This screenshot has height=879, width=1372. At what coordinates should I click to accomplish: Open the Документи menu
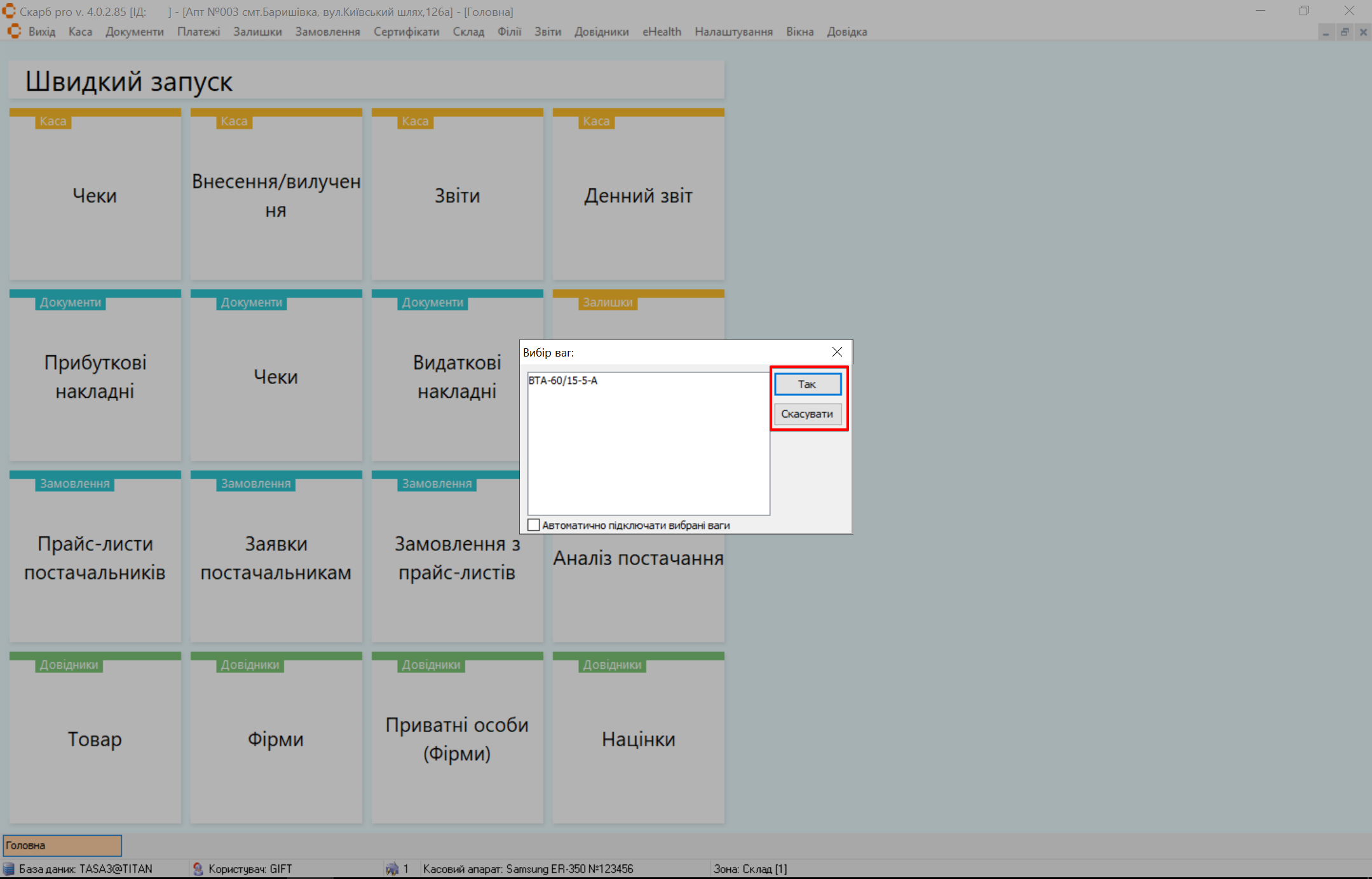tap(134, 32)
